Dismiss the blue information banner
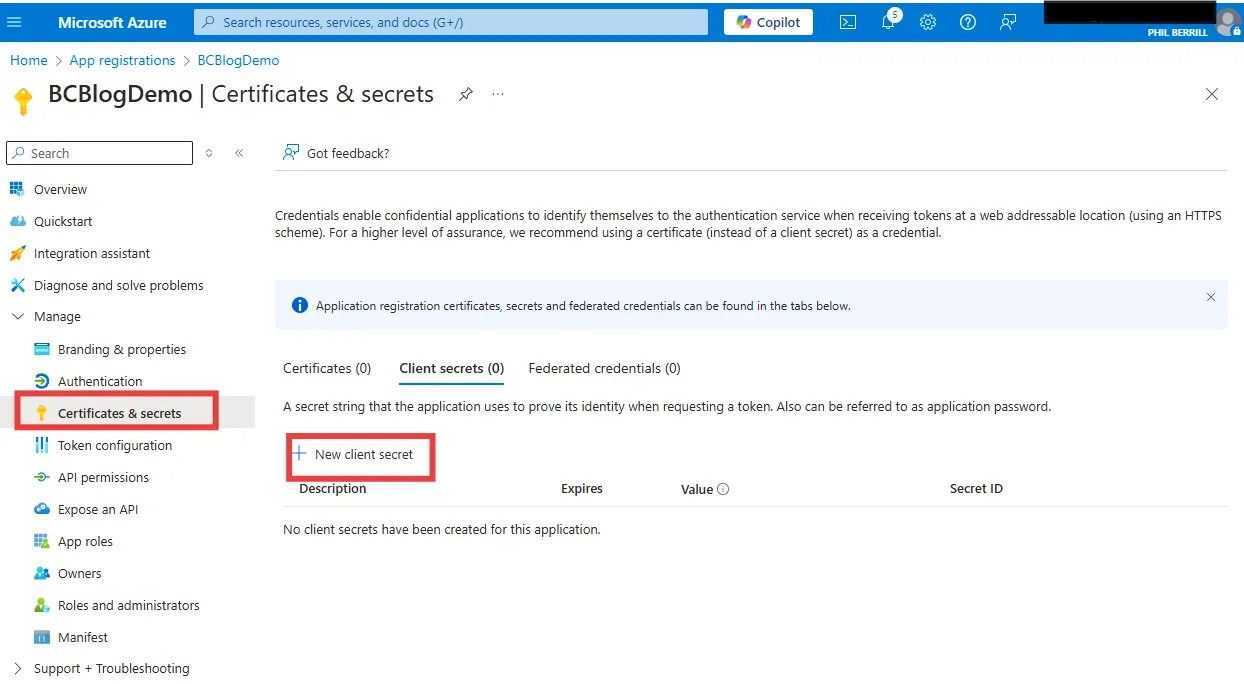 1211,297
